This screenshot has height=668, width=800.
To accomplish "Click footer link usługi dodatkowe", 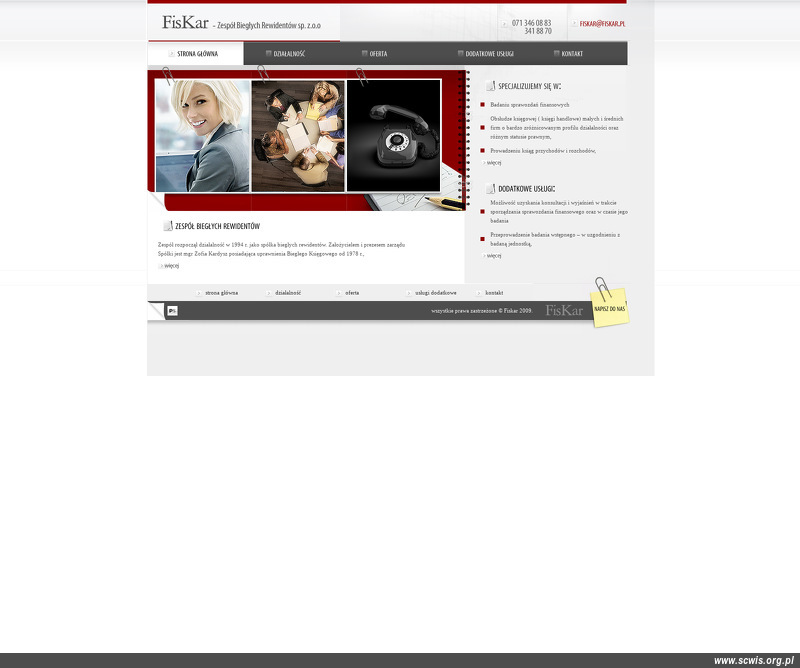I will [436, 293].
